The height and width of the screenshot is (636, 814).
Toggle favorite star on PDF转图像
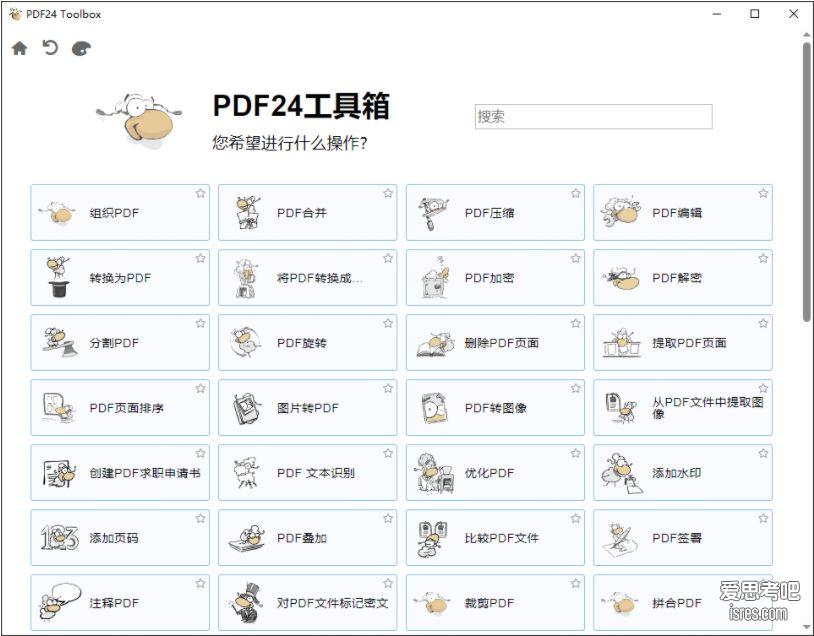[x=576, y=388]
